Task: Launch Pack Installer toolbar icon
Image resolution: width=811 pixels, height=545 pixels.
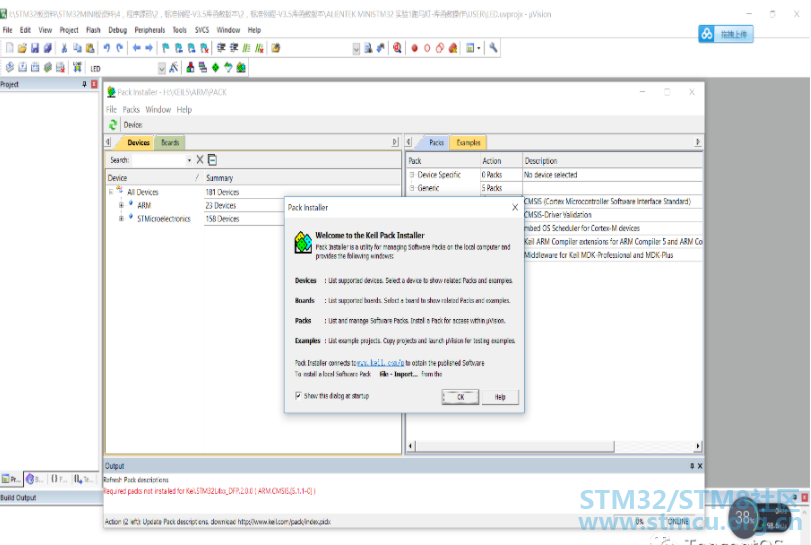Action: point(241,67)
